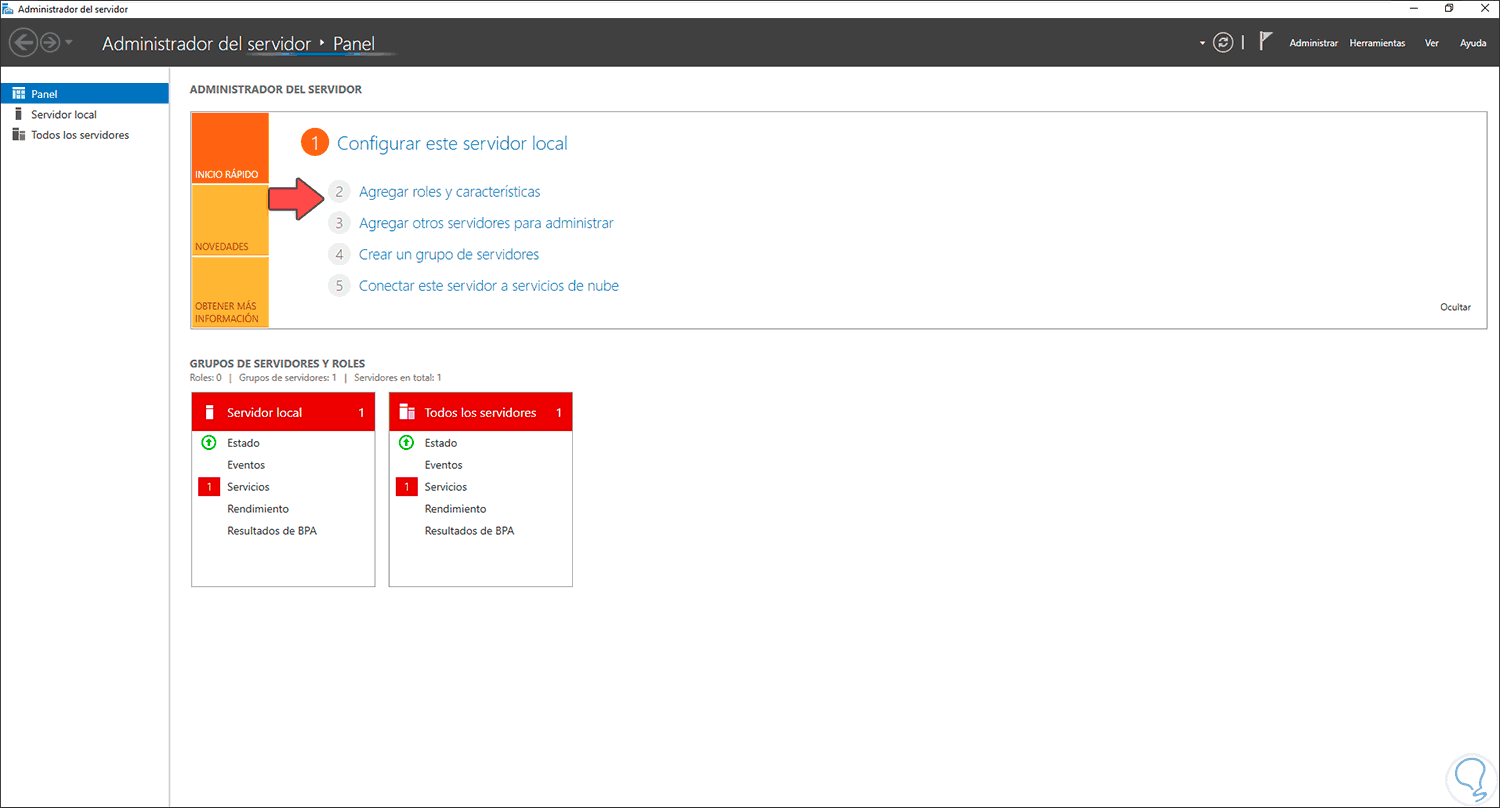Click the Server Manager app icon in title bar
Screen dimensions: 1500x808
[x=8, y=8]
